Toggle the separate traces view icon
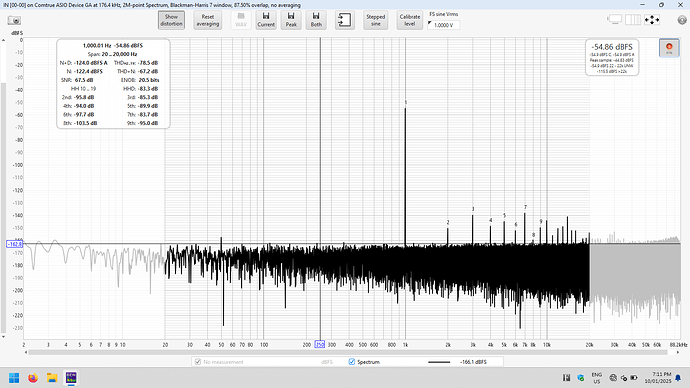Image resolution: width=690 pixels, height=388 pixels. [633, 20]
